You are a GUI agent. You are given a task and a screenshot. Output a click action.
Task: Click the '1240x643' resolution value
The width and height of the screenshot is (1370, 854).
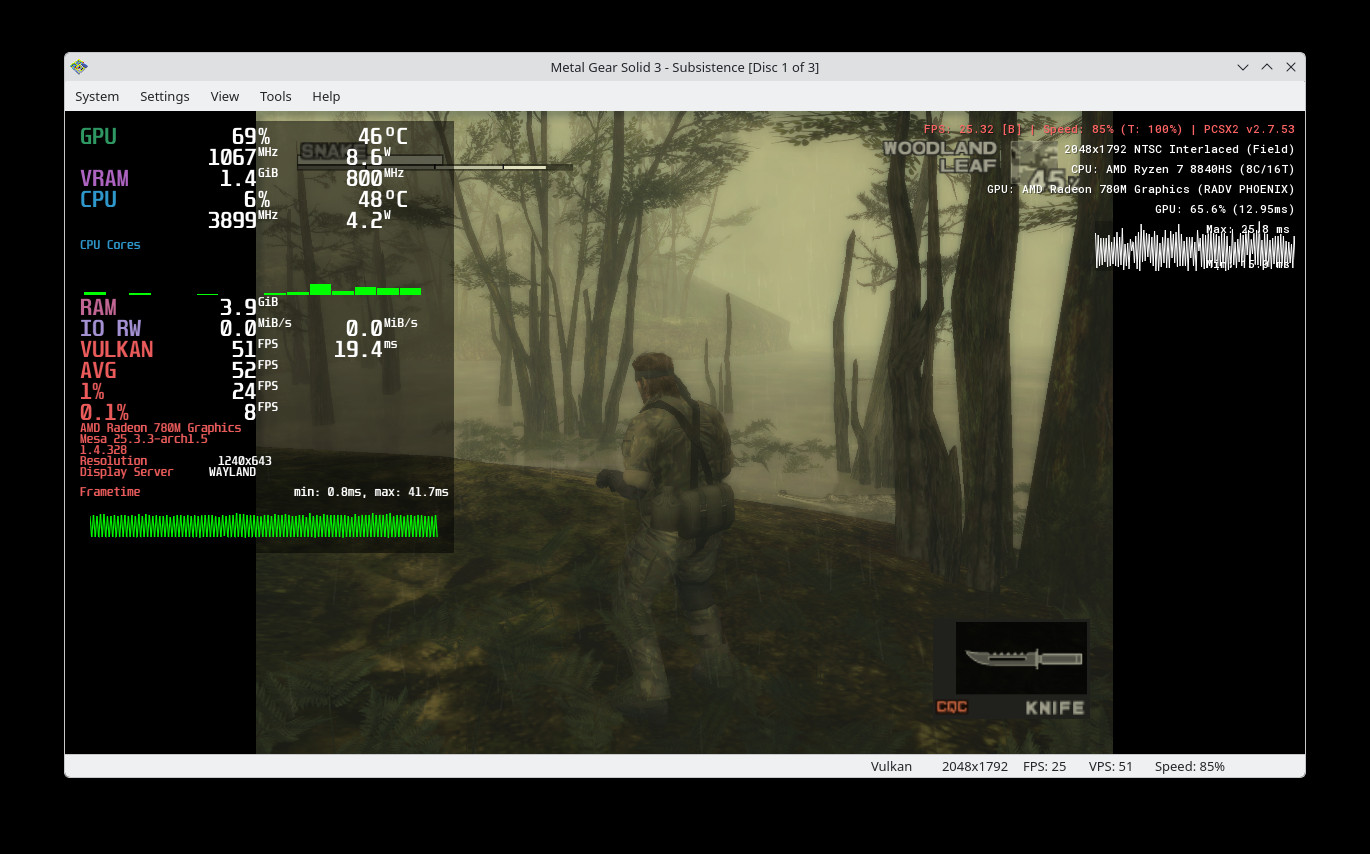point(244,461)
